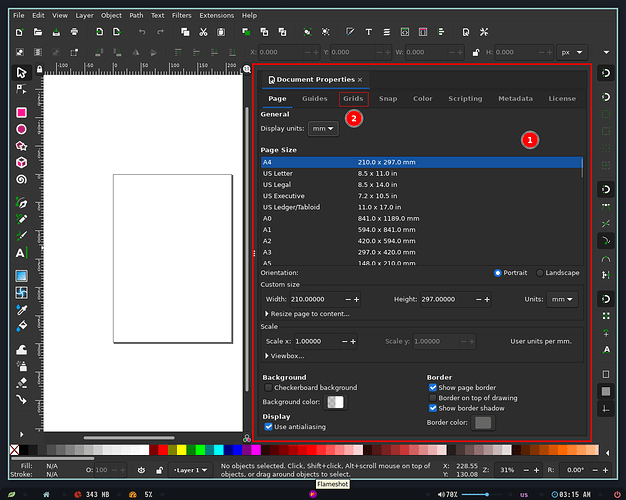
Task: Select the Node edit tool
Action: 21,89
